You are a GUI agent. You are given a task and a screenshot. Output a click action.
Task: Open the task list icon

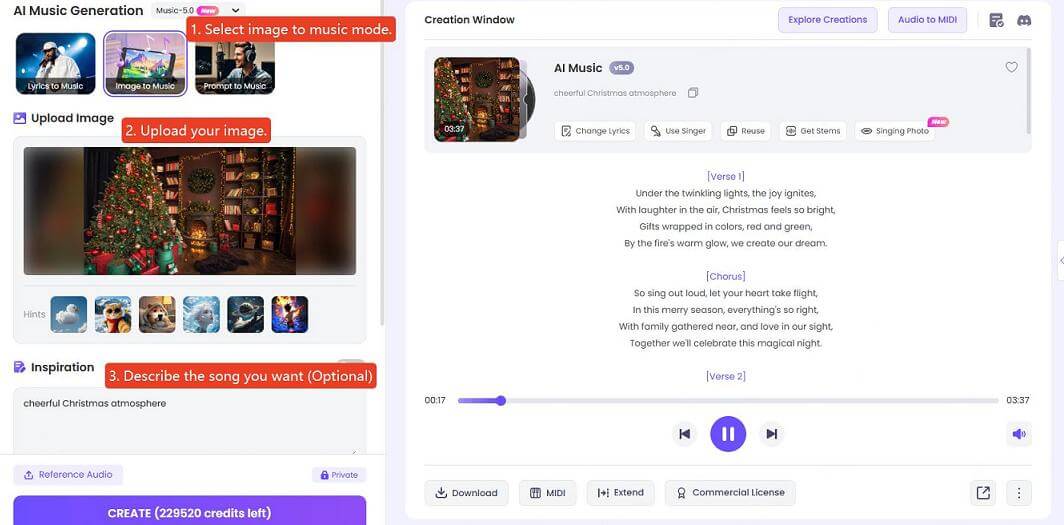[996, 20]
